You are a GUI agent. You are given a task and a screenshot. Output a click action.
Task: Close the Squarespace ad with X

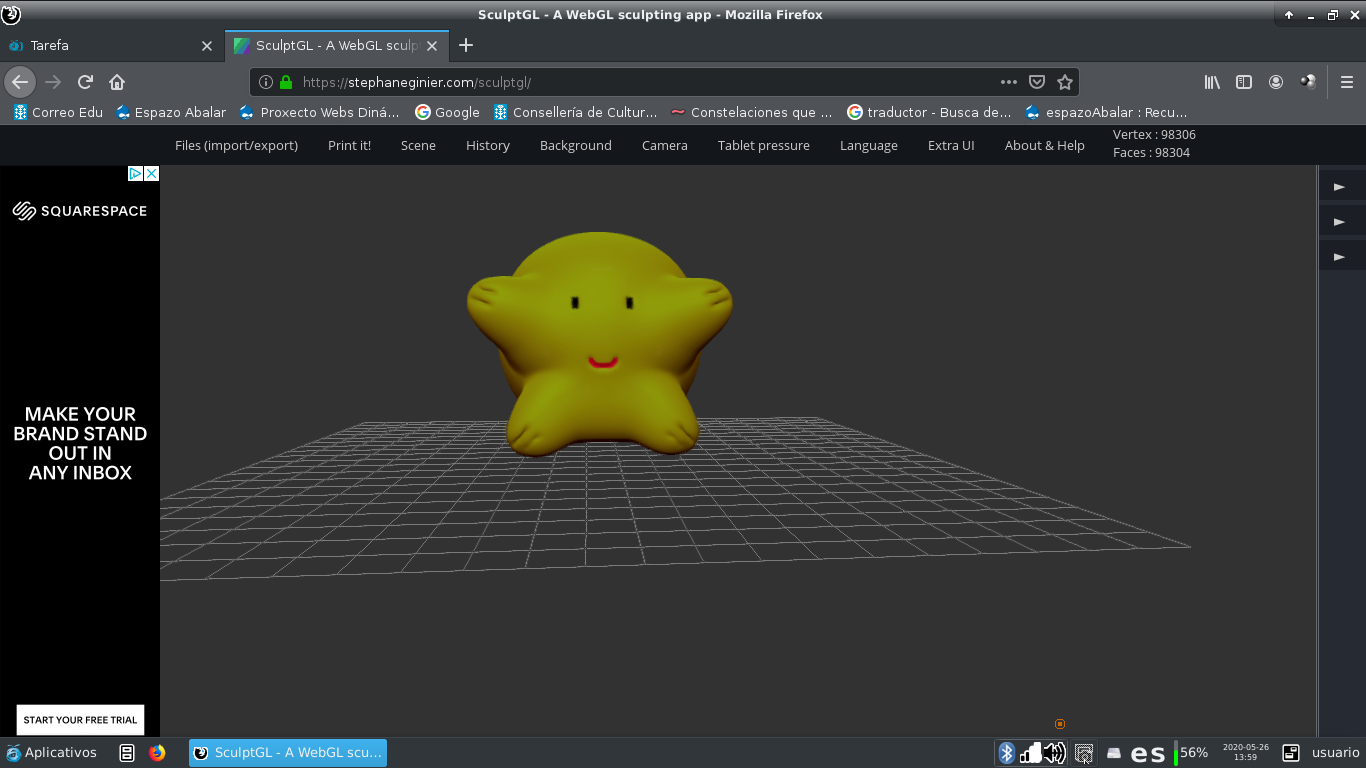[x=152, y=174]
